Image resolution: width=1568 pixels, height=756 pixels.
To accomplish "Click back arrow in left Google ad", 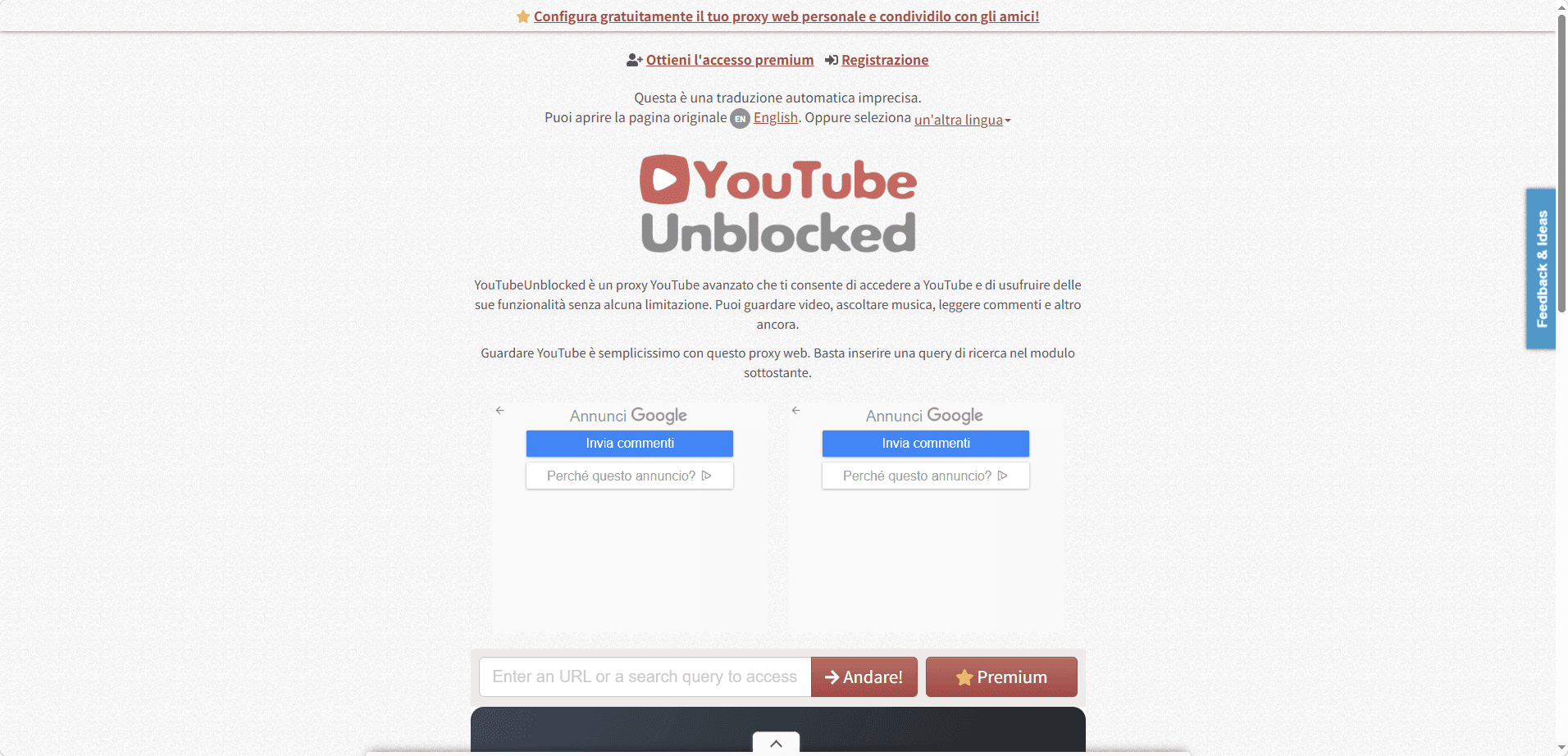I will point(500,410).
